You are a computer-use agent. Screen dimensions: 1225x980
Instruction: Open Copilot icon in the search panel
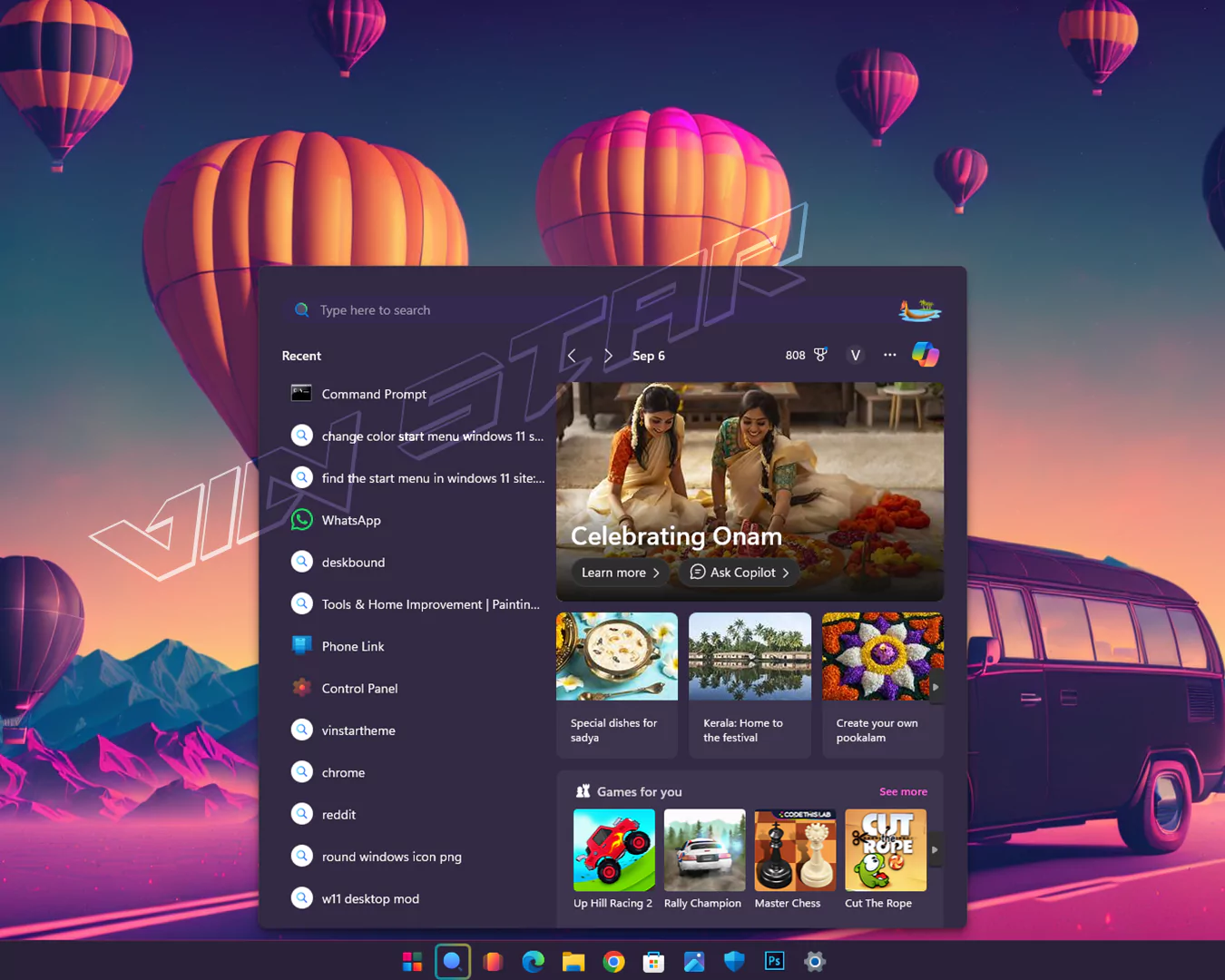pos(926,355)
